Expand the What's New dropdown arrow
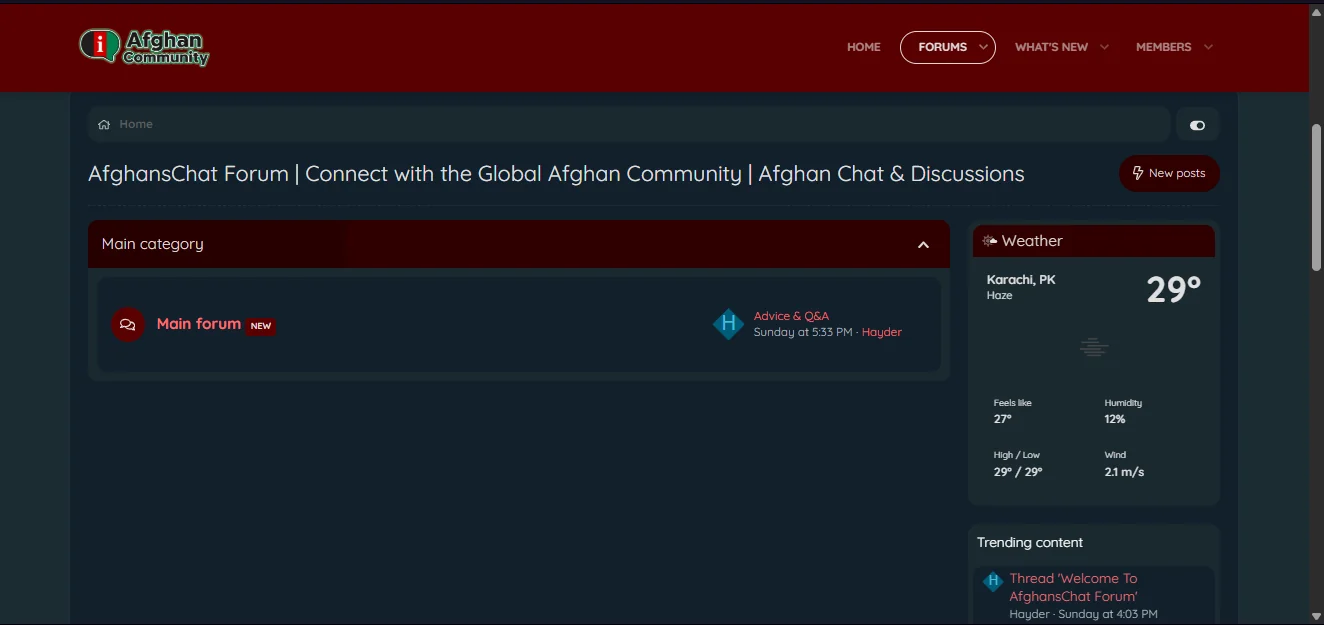This screenshot has height=625, width=1324. click(1104, 47)
